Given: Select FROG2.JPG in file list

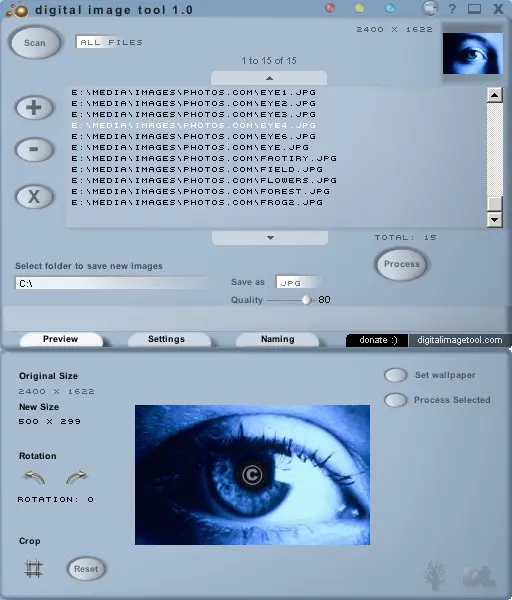Looking at the screenshot, I should tap(197, 202).
